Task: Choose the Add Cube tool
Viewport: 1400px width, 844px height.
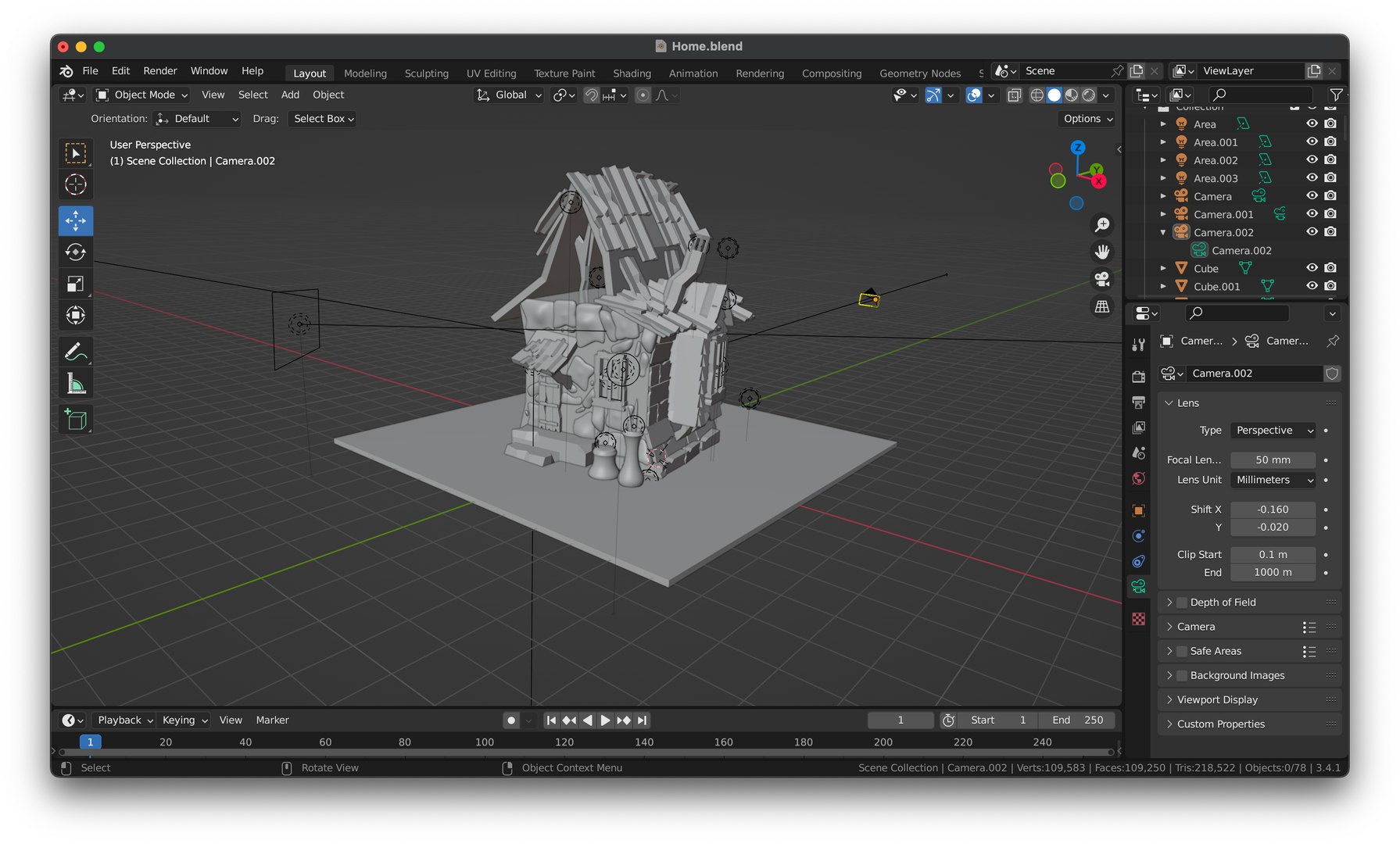Action: click(x=76, y=420)
